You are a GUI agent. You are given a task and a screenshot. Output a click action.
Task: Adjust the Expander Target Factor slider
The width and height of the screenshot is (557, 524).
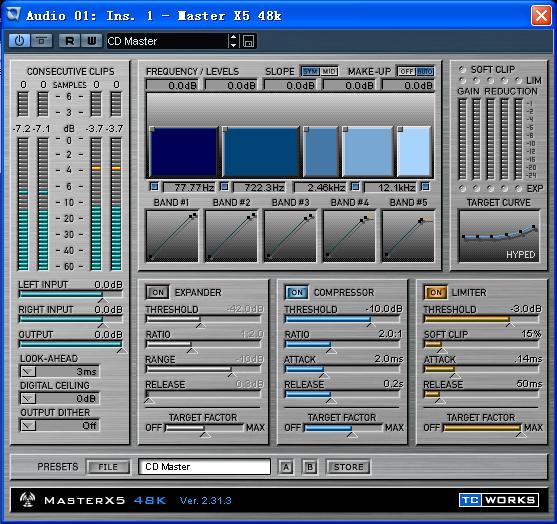pyautogui.click(x=204, y=428)
